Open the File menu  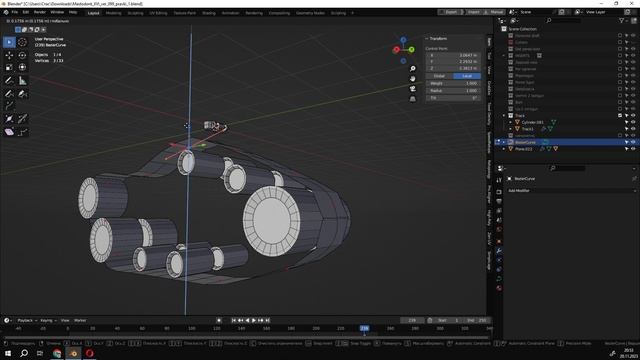[15, 12]
